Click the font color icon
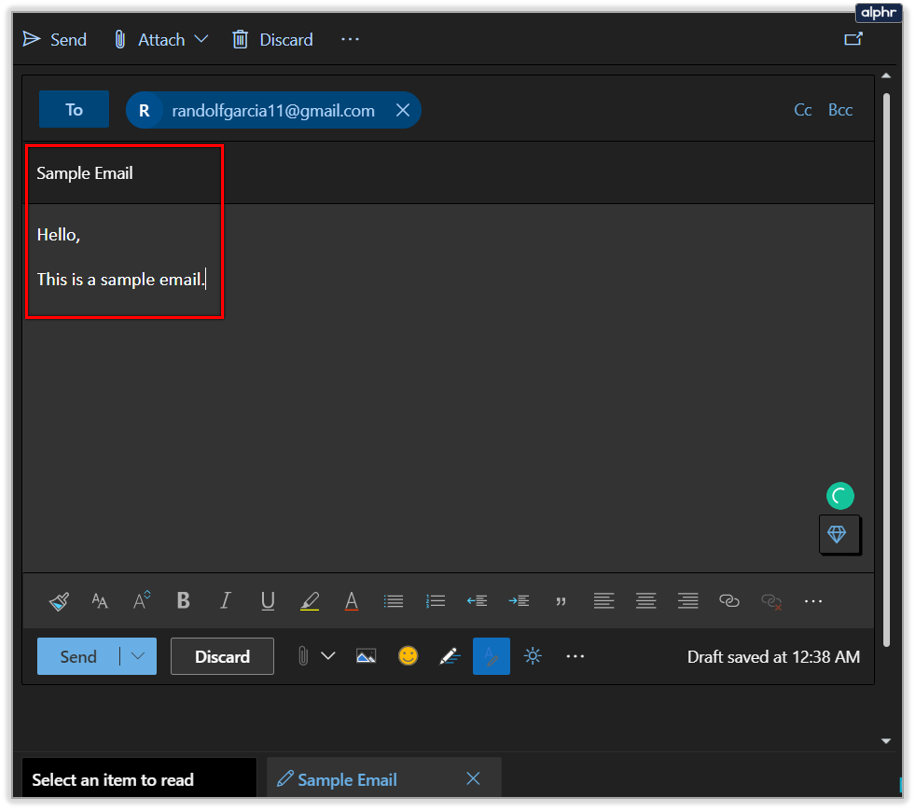 coord(351,601)
